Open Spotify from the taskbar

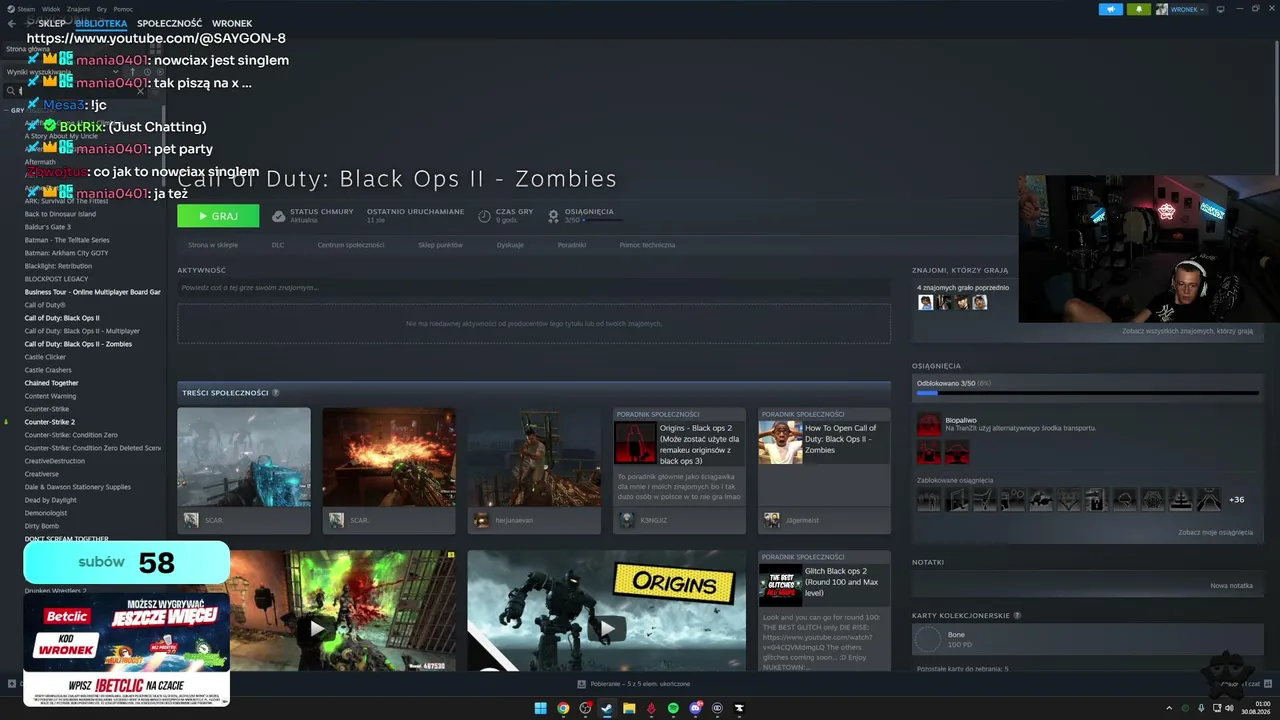pos(673,708)
